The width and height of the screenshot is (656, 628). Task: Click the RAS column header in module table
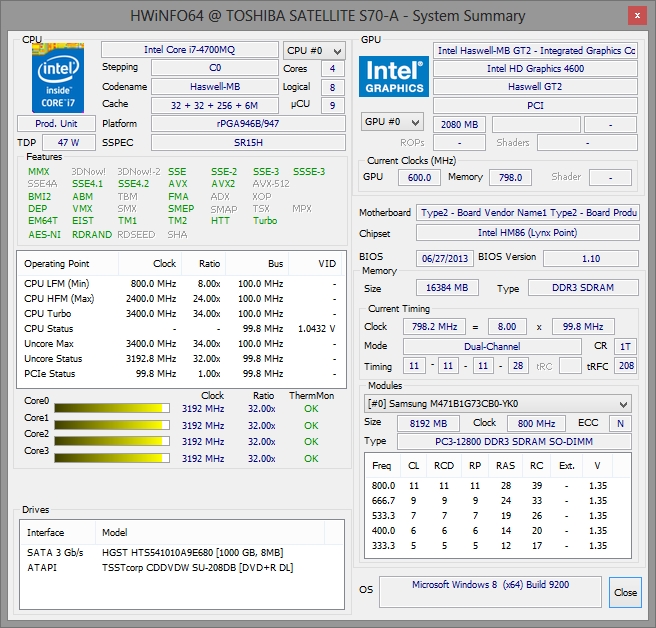pos(505,466)
